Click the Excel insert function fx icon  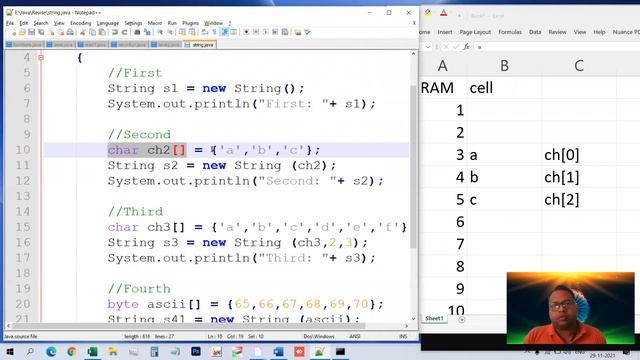(x=466, y=47)
